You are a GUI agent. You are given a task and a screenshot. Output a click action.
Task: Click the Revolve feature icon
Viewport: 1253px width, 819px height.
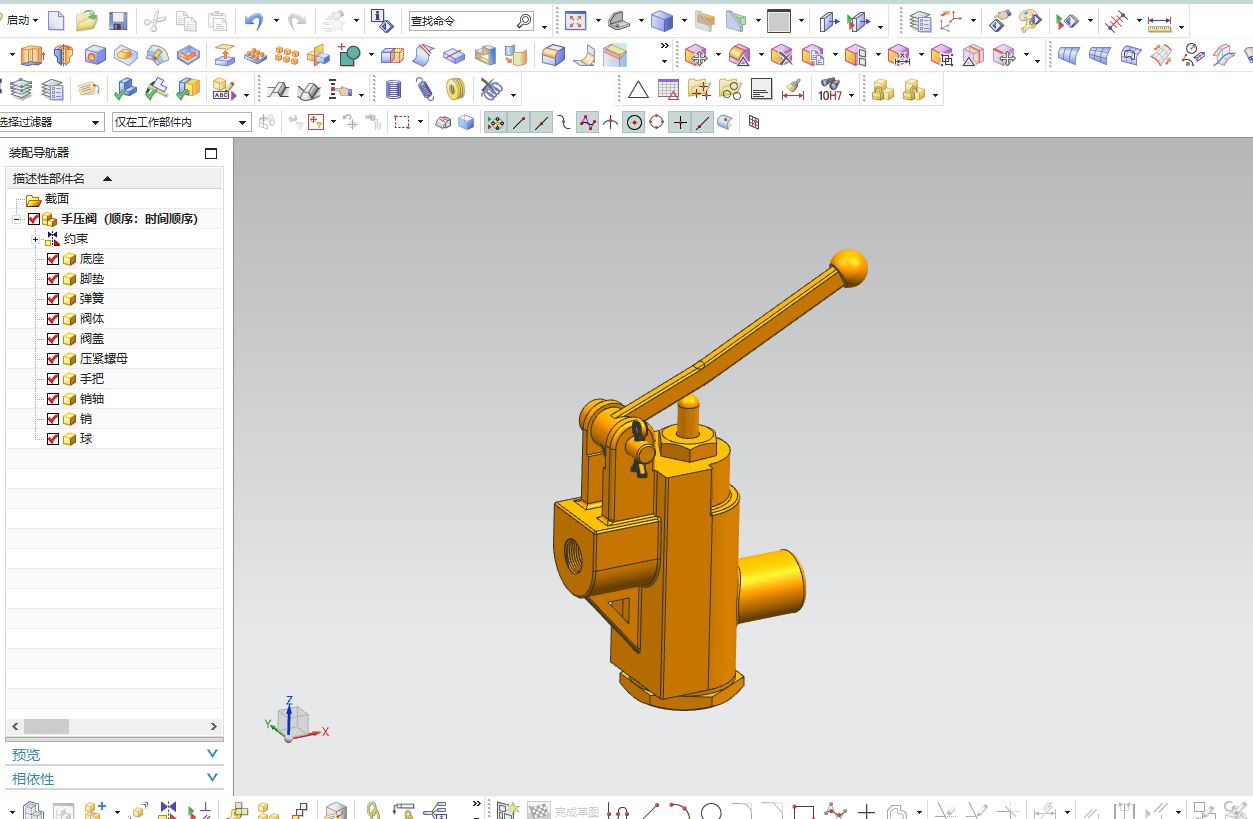coord(64,55)
